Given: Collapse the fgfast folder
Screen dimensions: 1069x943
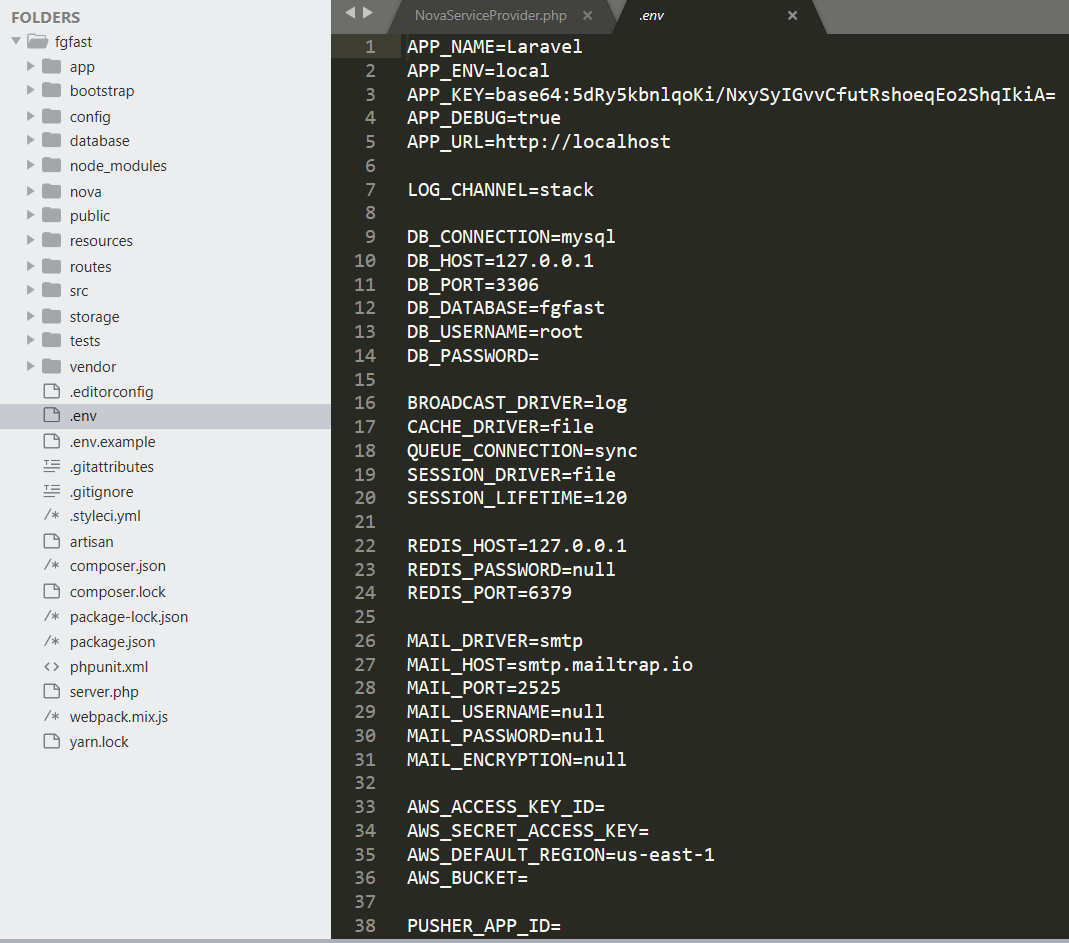Looking at the screenshot, I should click(x=15, y=41).
